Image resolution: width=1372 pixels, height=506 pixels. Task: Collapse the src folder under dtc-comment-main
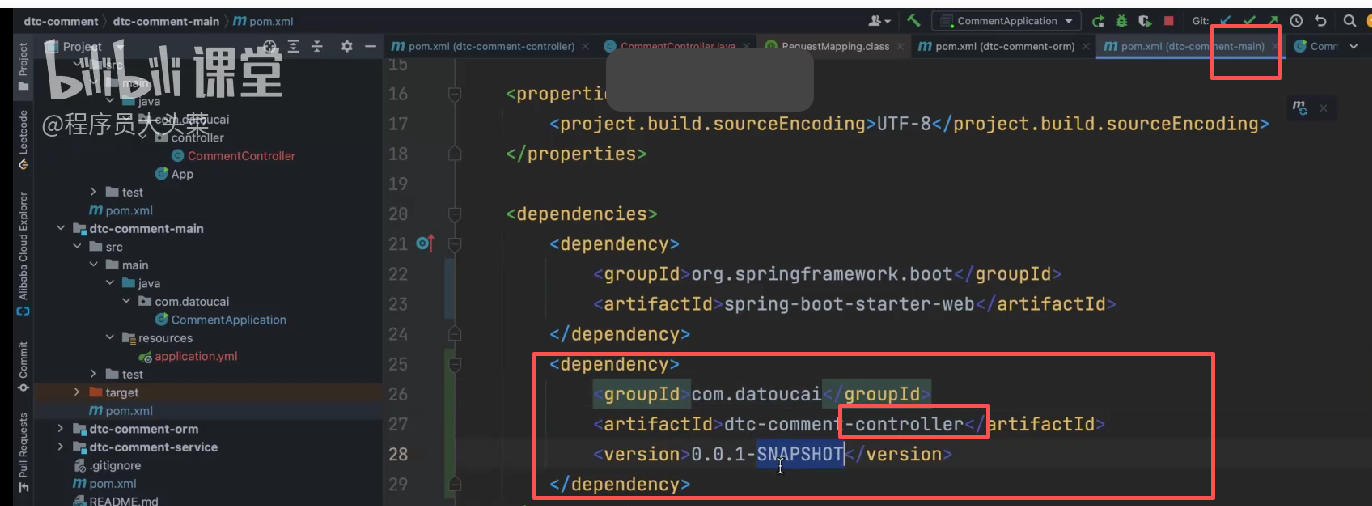[77, 246]
